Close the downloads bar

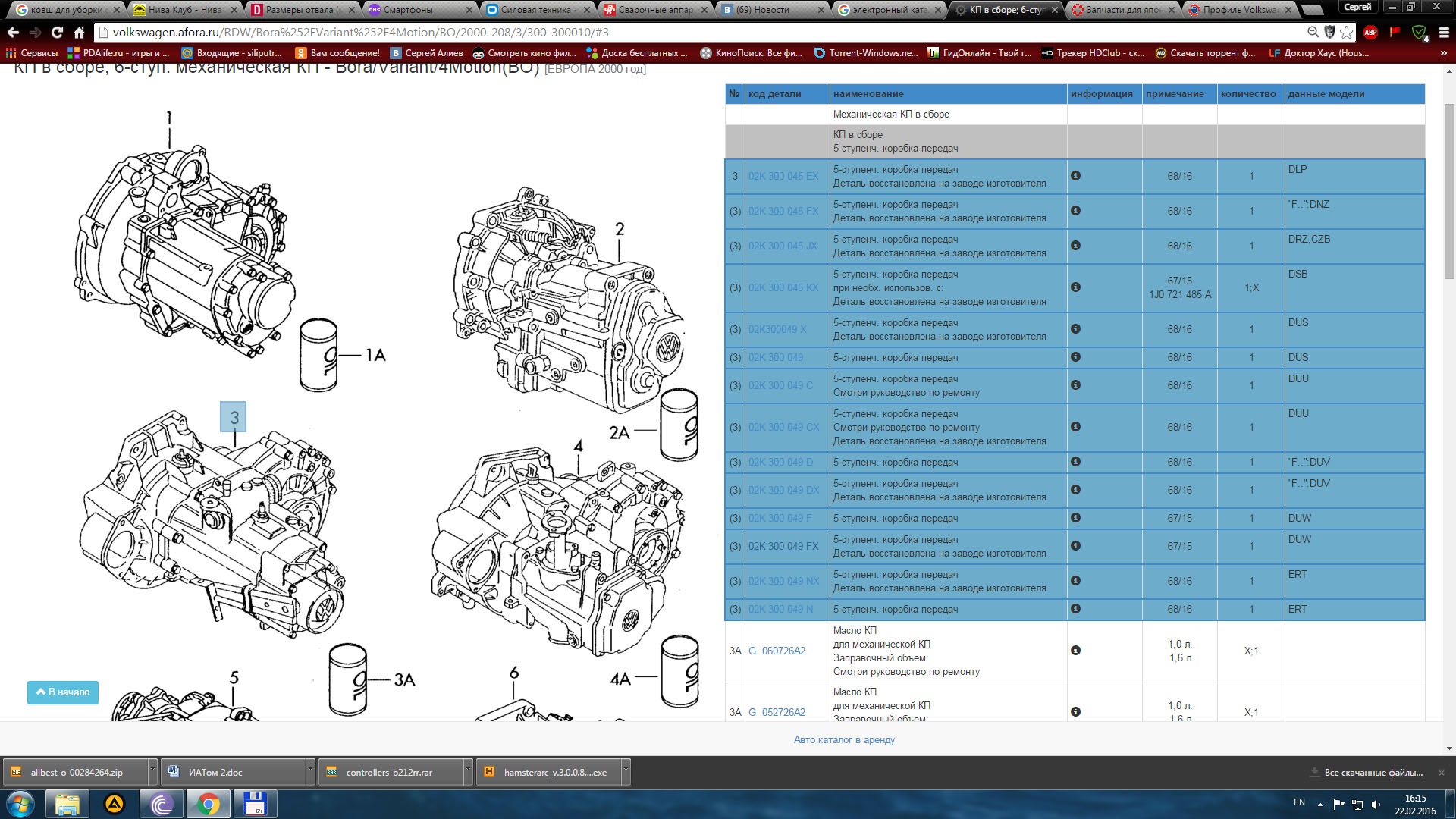(x=1442, y=773)
